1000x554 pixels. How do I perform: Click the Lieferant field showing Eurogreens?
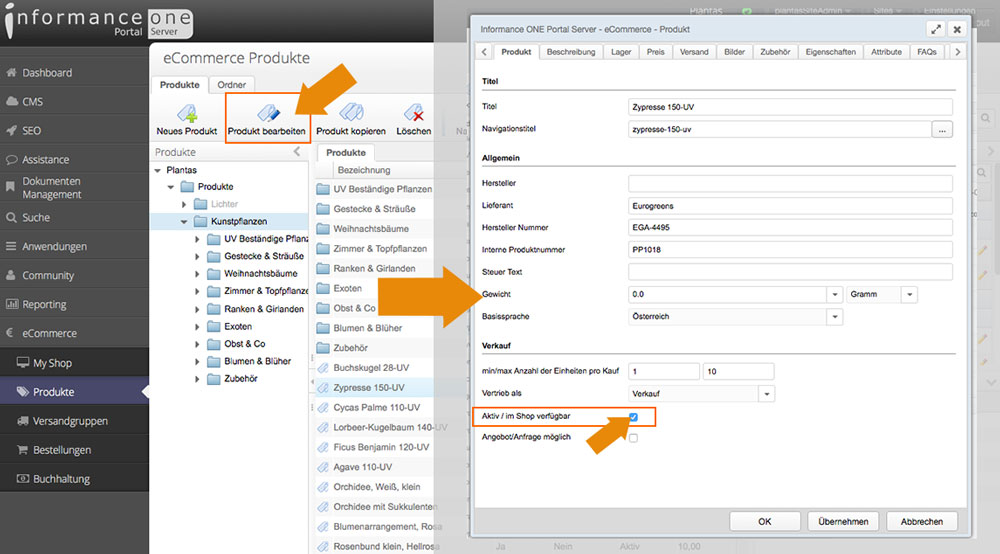pyautogui.click(x=790, y=206)
